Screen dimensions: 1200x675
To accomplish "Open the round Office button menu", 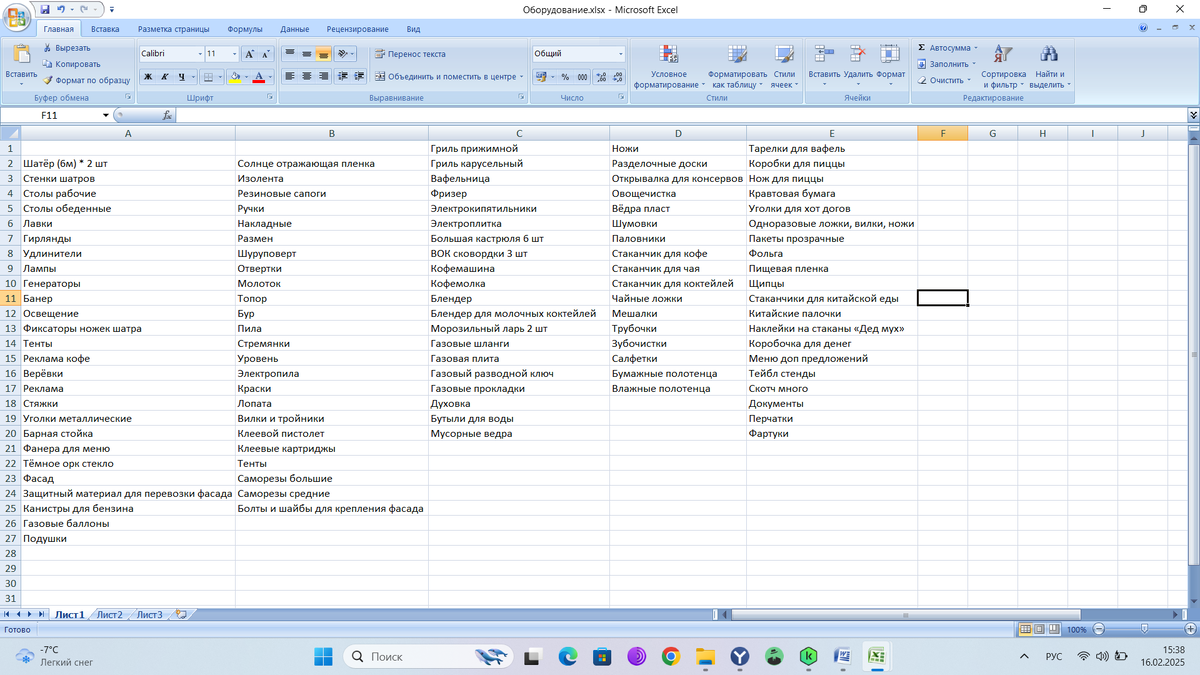I will coord(18,17).
